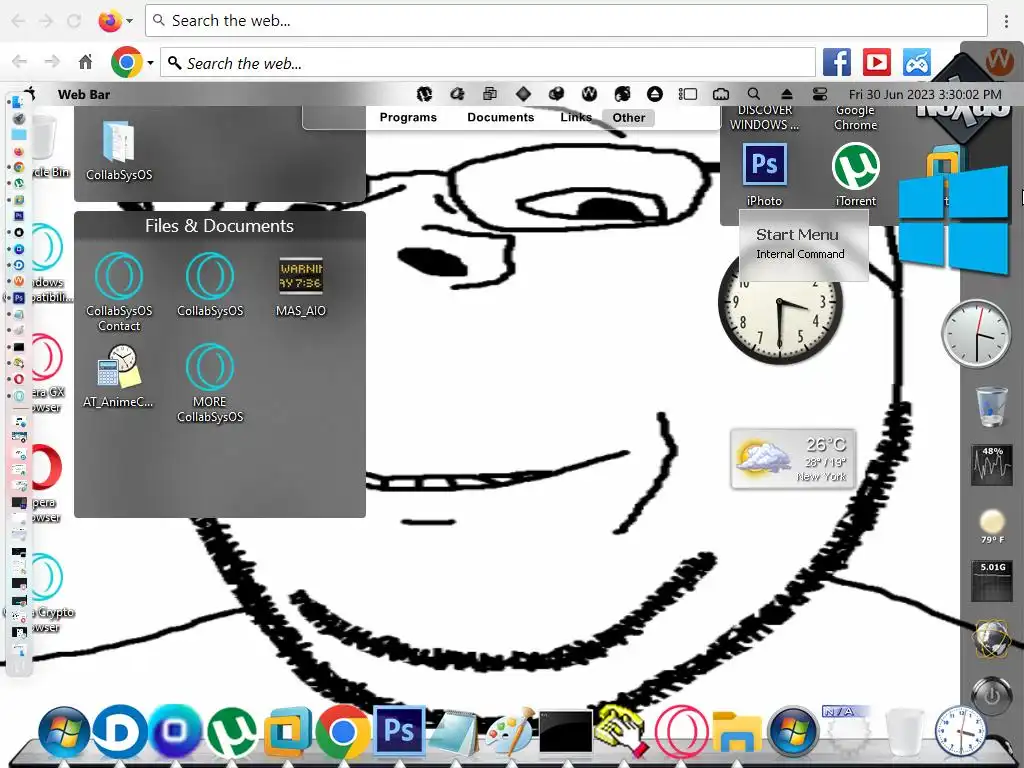The image size is (1024, 768).
Task: Open the yellow hand cursor dock icon
Action: [x=622, y=730]
